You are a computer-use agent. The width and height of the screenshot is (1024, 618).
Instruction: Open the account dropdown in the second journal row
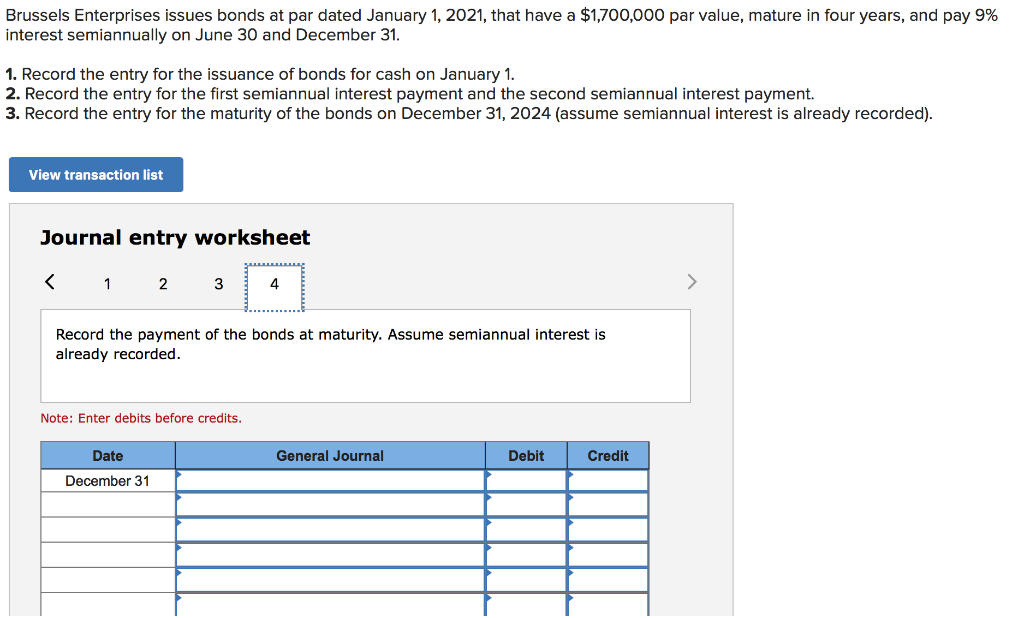click(x=180, y=503)
